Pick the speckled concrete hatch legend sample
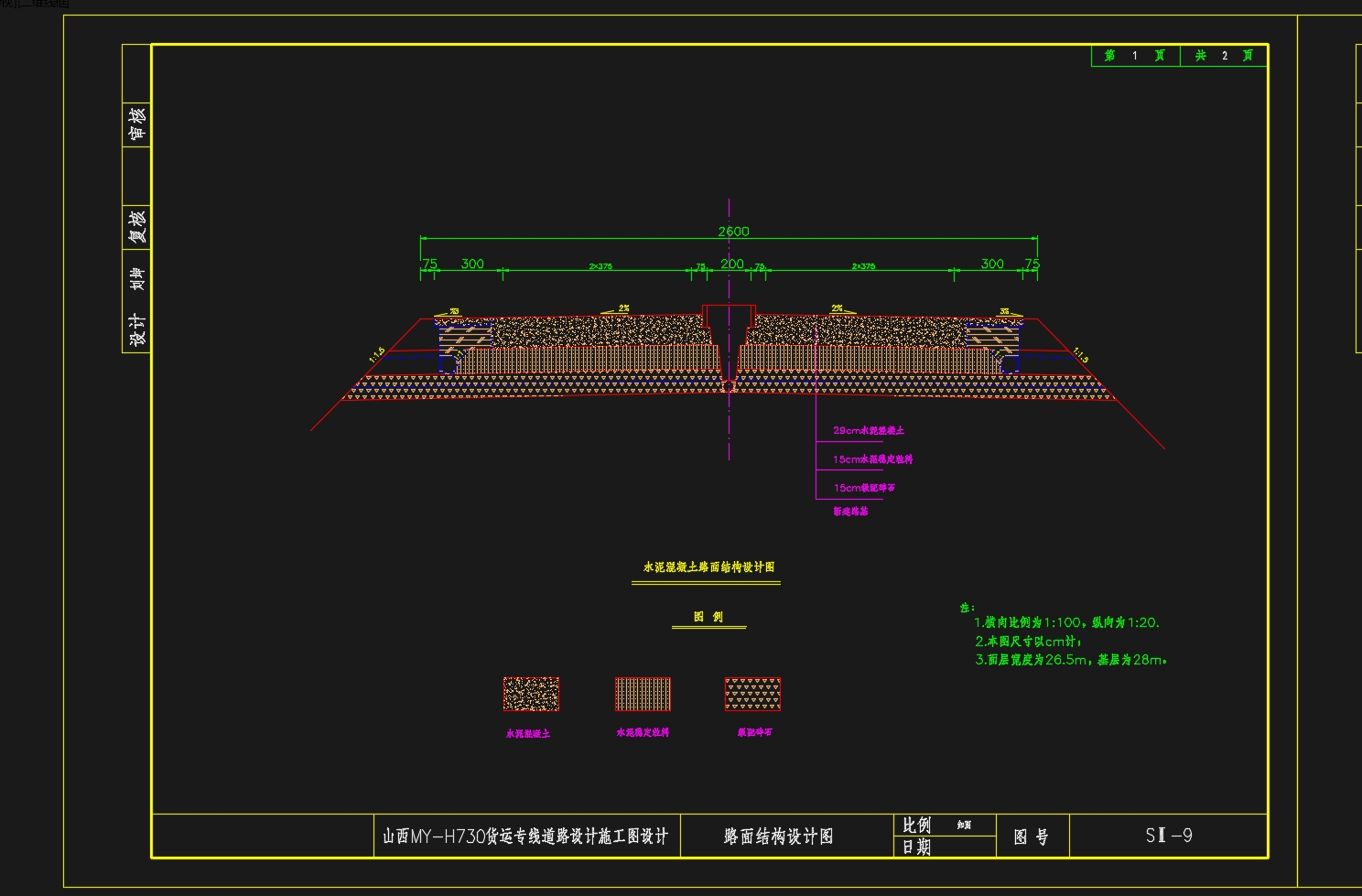The height and width of the screenshot is (896, 1362). [531, 695]
